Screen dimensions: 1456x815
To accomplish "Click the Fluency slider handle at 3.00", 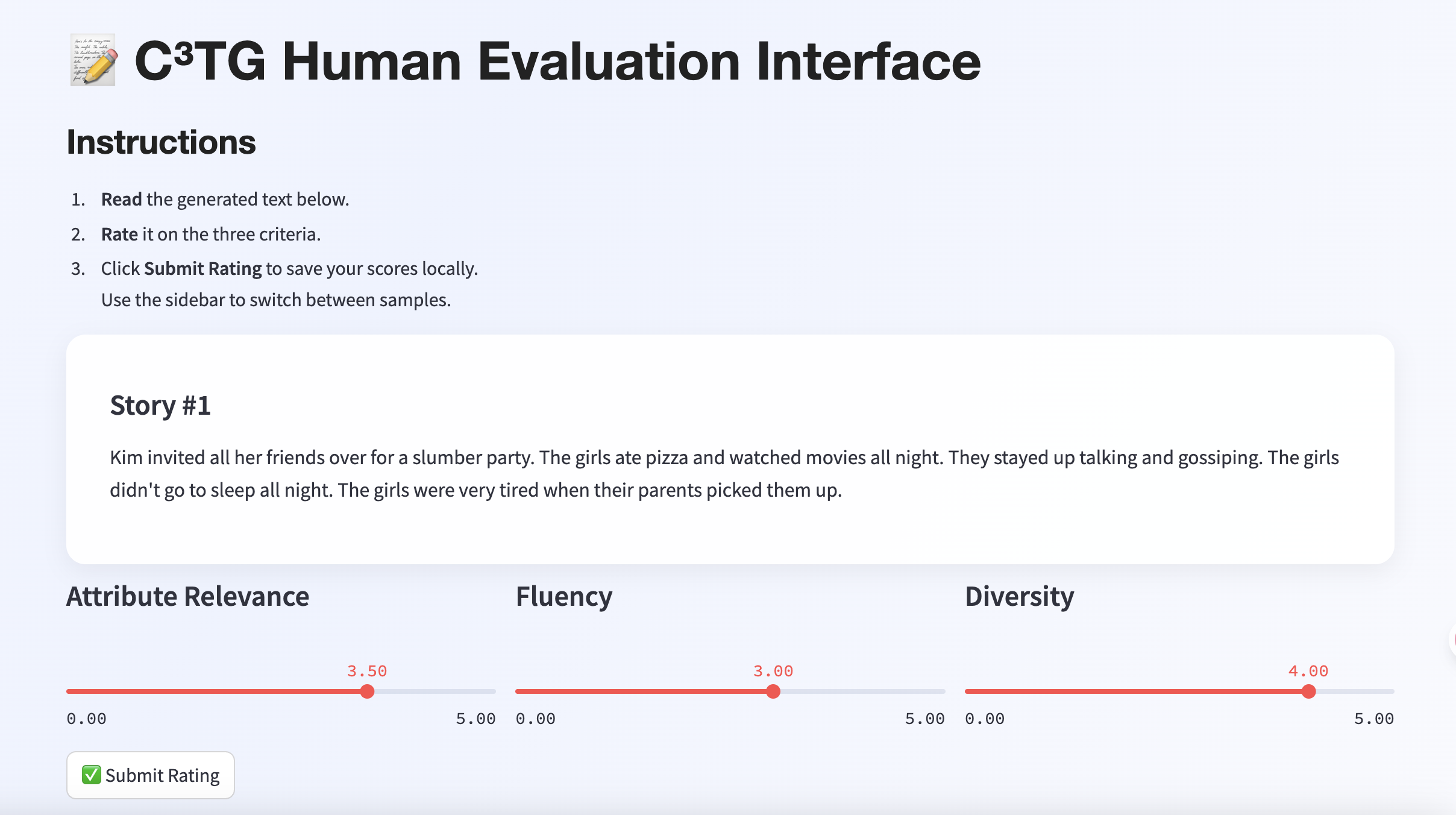I will point(773,691).
